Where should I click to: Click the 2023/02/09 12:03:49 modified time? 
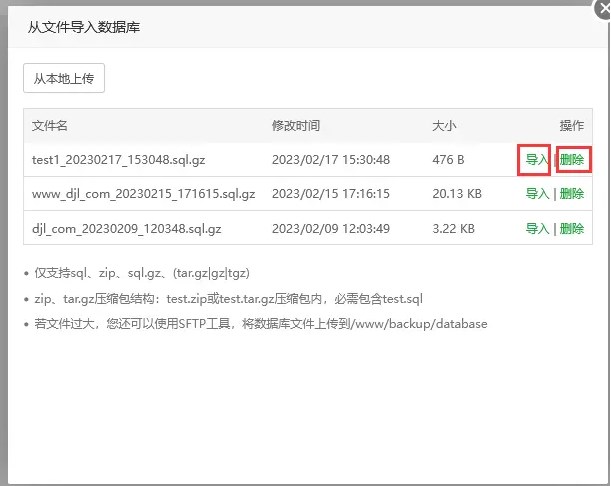(x=331, y=229)
